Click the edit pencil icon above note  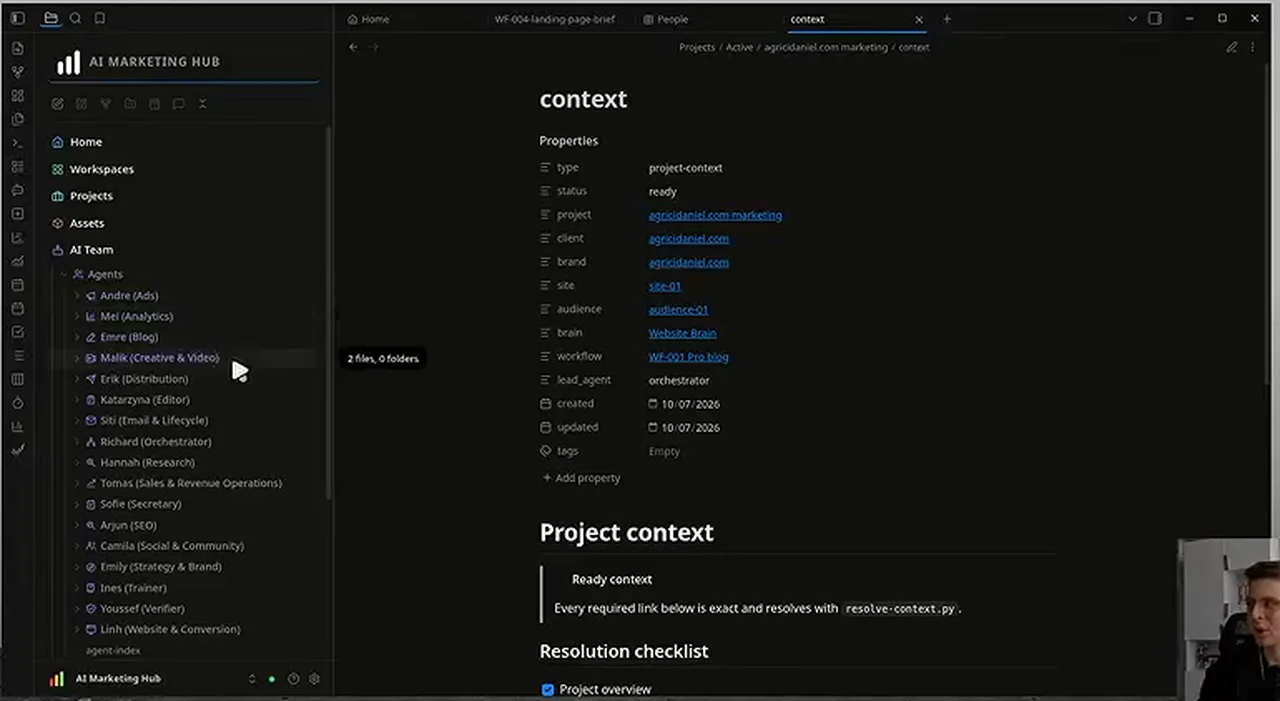tap(1232, 47)
